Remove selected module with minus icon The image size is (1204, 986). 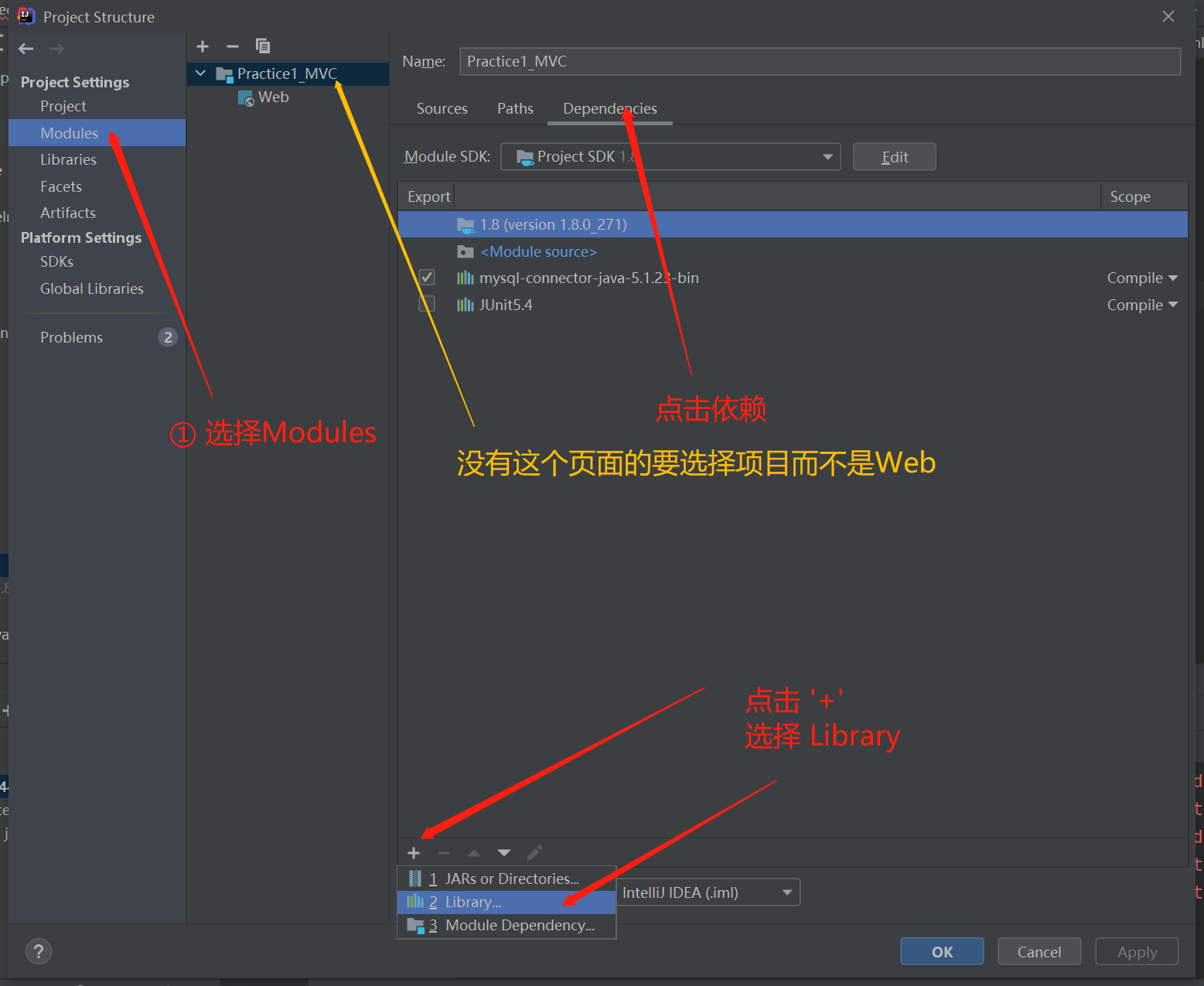[233, 46]
